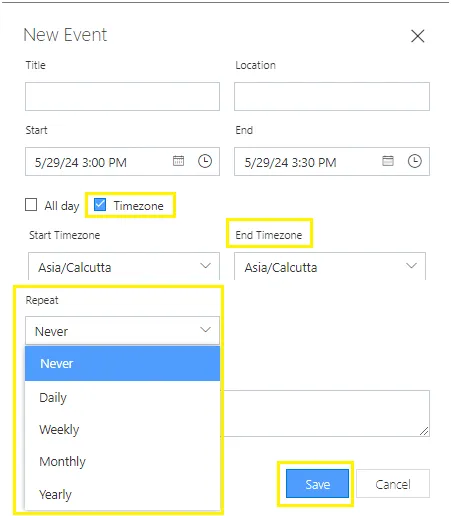
Task: Save the new event
Action: pyautogui.click(x=317, y=484)
